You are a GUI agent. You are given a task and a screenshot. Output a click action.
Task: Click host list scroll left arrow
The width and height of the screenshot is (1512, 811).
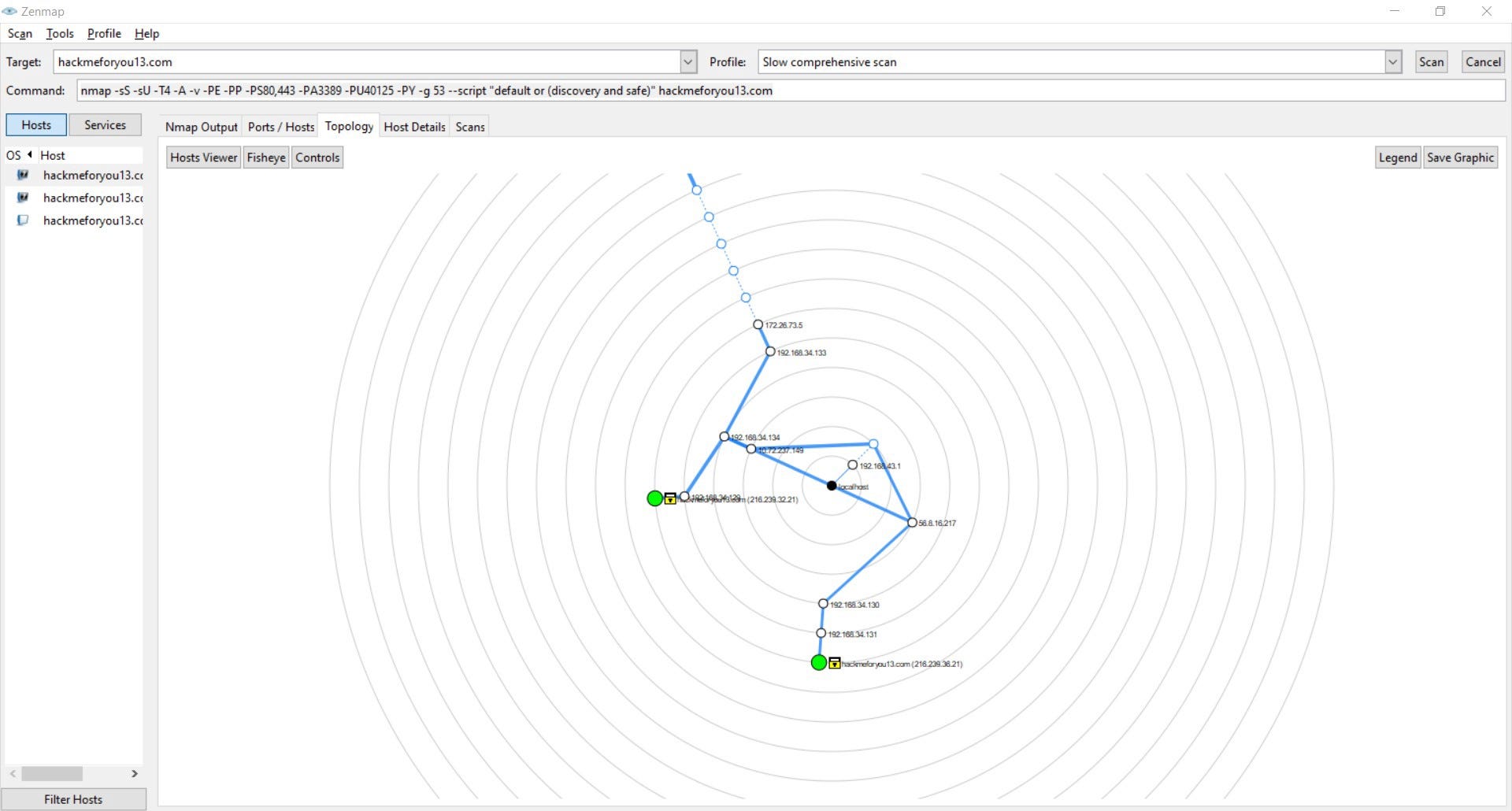coord(13,773)
